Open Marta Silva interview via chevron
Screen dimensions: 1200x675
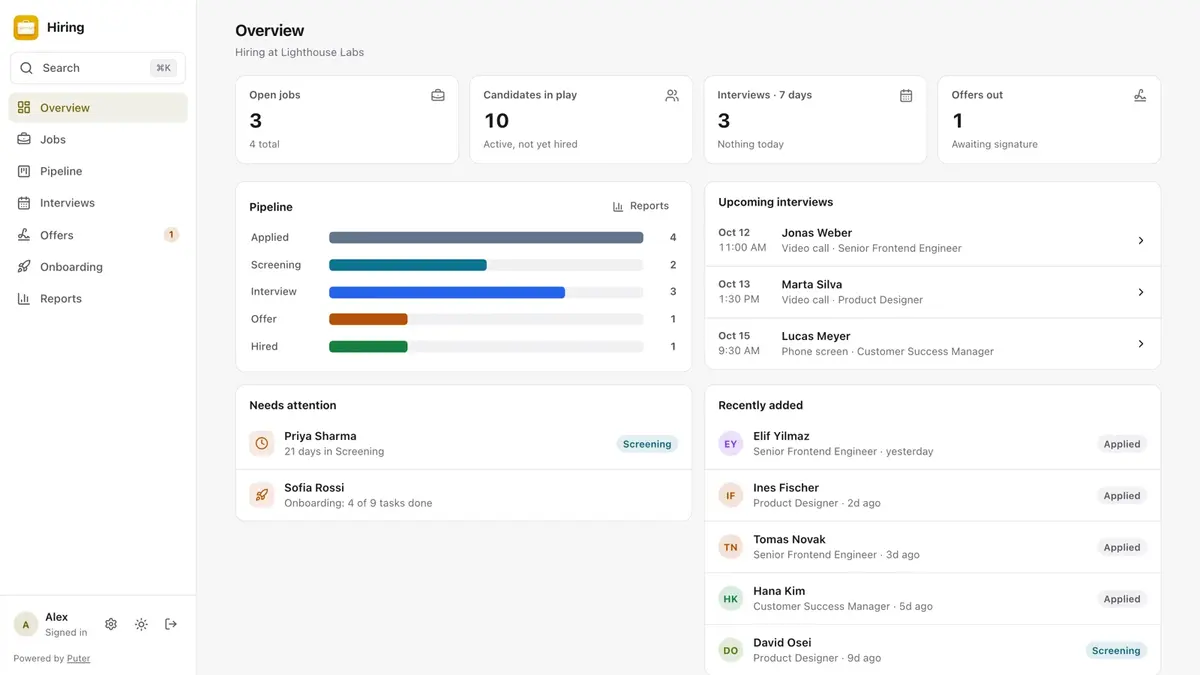coord(1141,292)
